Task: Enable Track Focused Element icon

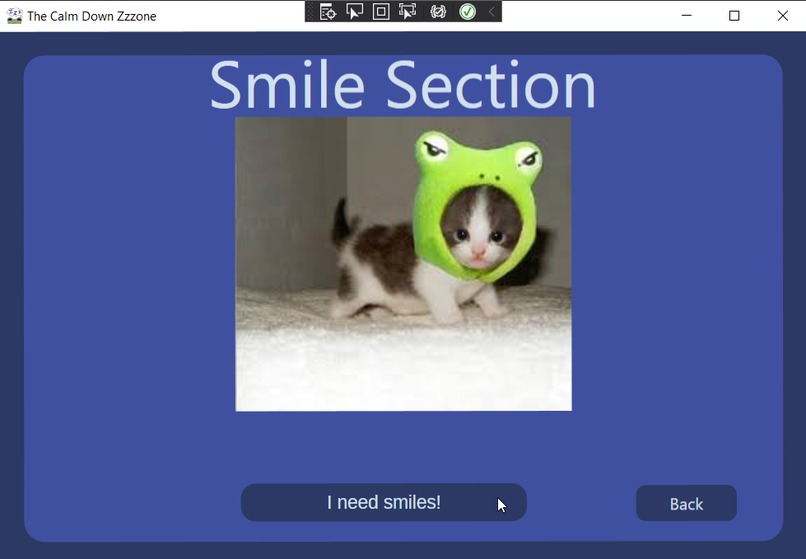Action: [x=408, y=11]
